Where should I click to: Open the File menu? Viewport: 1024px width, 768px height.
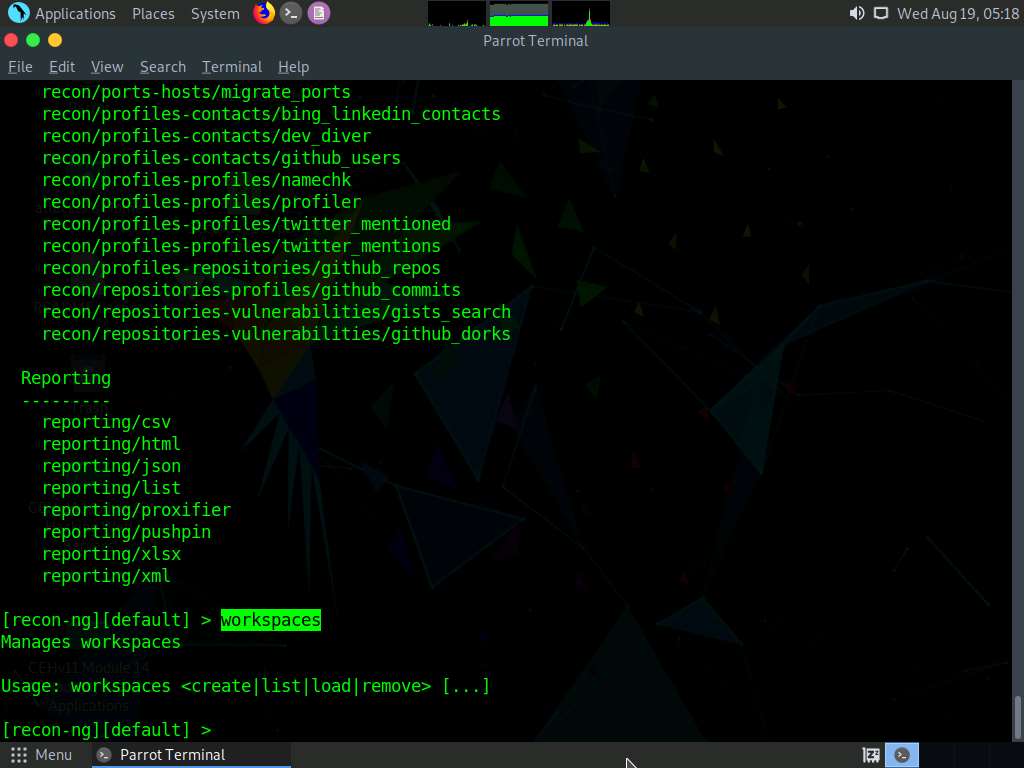tap(20, 67)
